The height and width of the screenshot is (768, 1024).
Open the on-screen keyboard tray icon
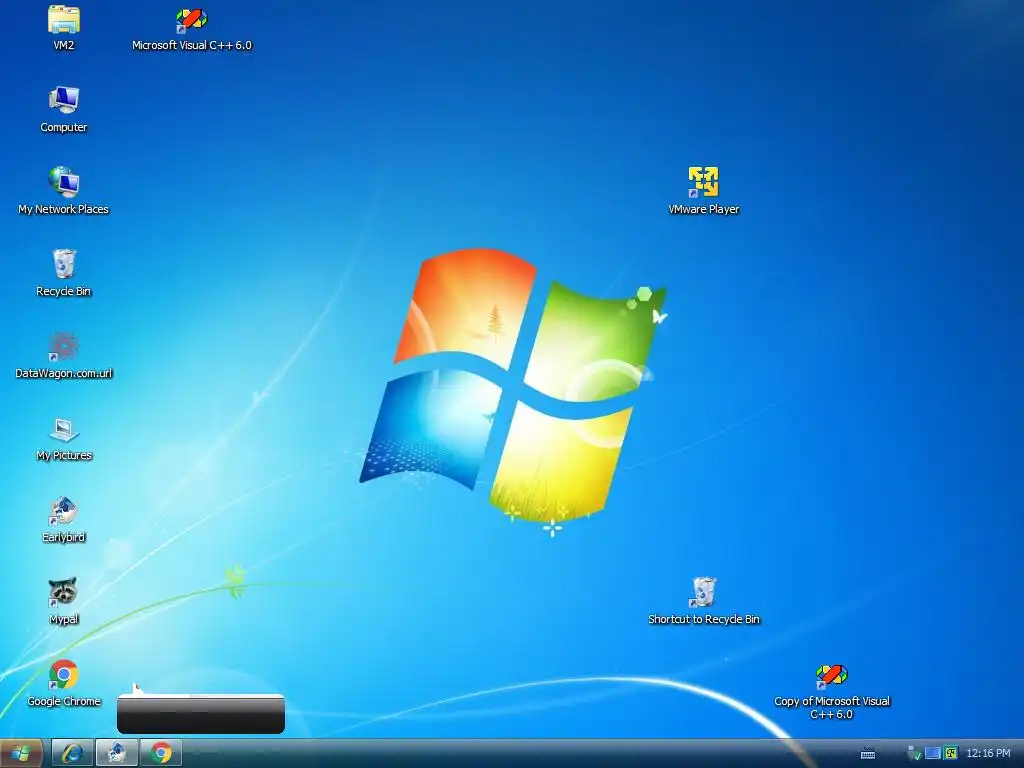click(x=868, y=754)
